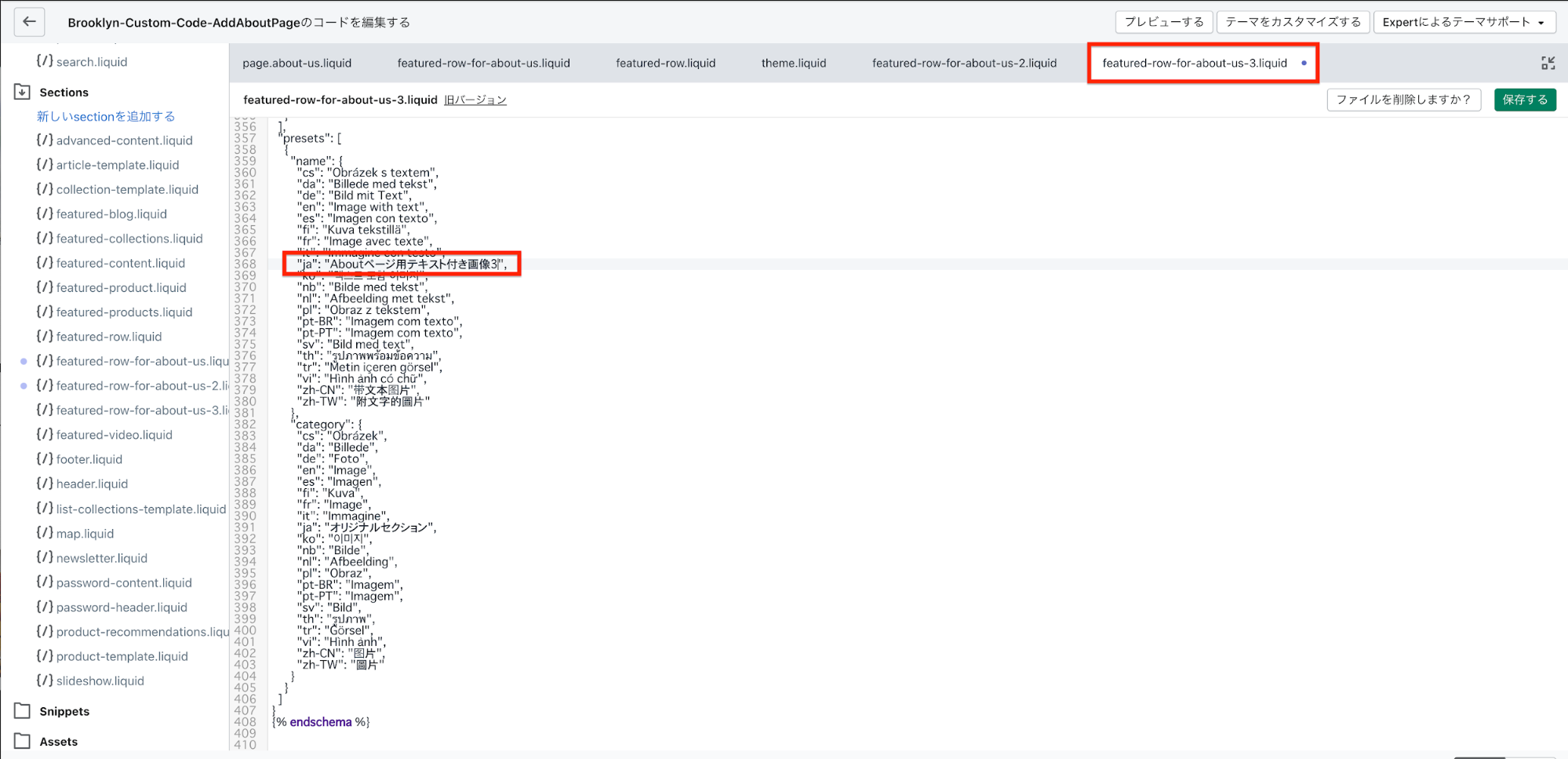
Task: Open footer.liquid file icon in sidebar
Action: (x=45, y=459)
